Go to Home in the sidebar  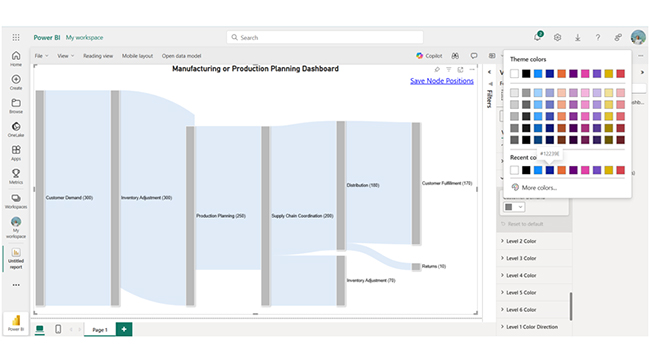tap(16, 58)
